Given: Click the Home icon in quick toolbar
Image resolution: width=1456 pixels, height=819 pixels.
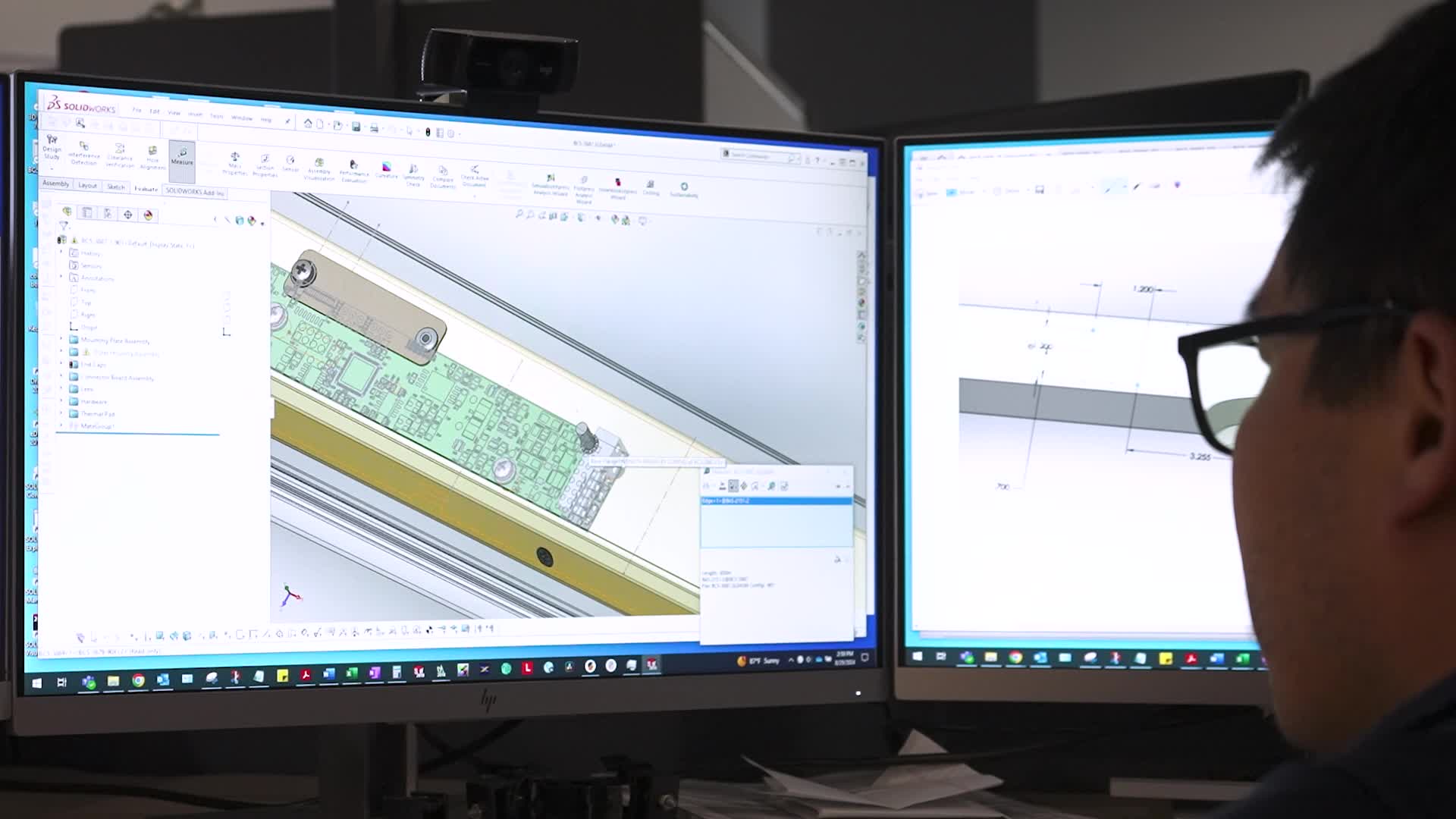Looking at the screenshot, I should pyautogui.click(x=308, y=123).
